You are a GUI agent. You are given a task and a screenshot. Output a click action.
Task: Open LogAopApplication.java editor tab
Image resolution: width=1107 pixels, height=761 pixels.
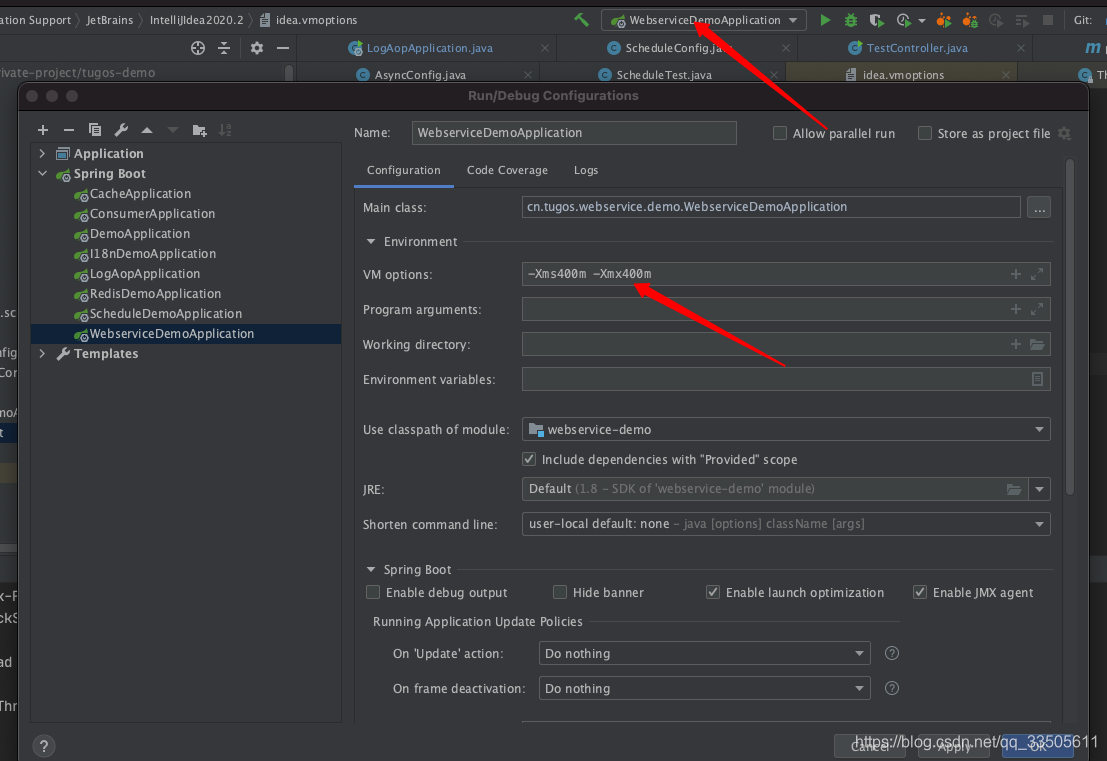click(429, 48)
